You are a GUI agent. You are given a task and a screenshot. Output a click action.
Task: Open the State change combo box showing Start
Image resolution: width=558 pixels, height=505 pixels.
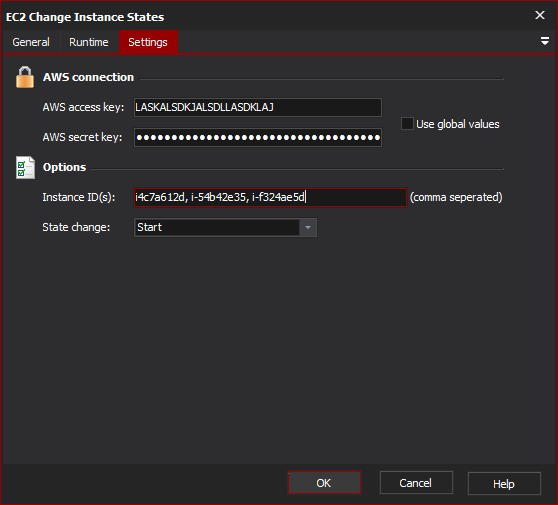pyautogui.click(x=225, y=227)
